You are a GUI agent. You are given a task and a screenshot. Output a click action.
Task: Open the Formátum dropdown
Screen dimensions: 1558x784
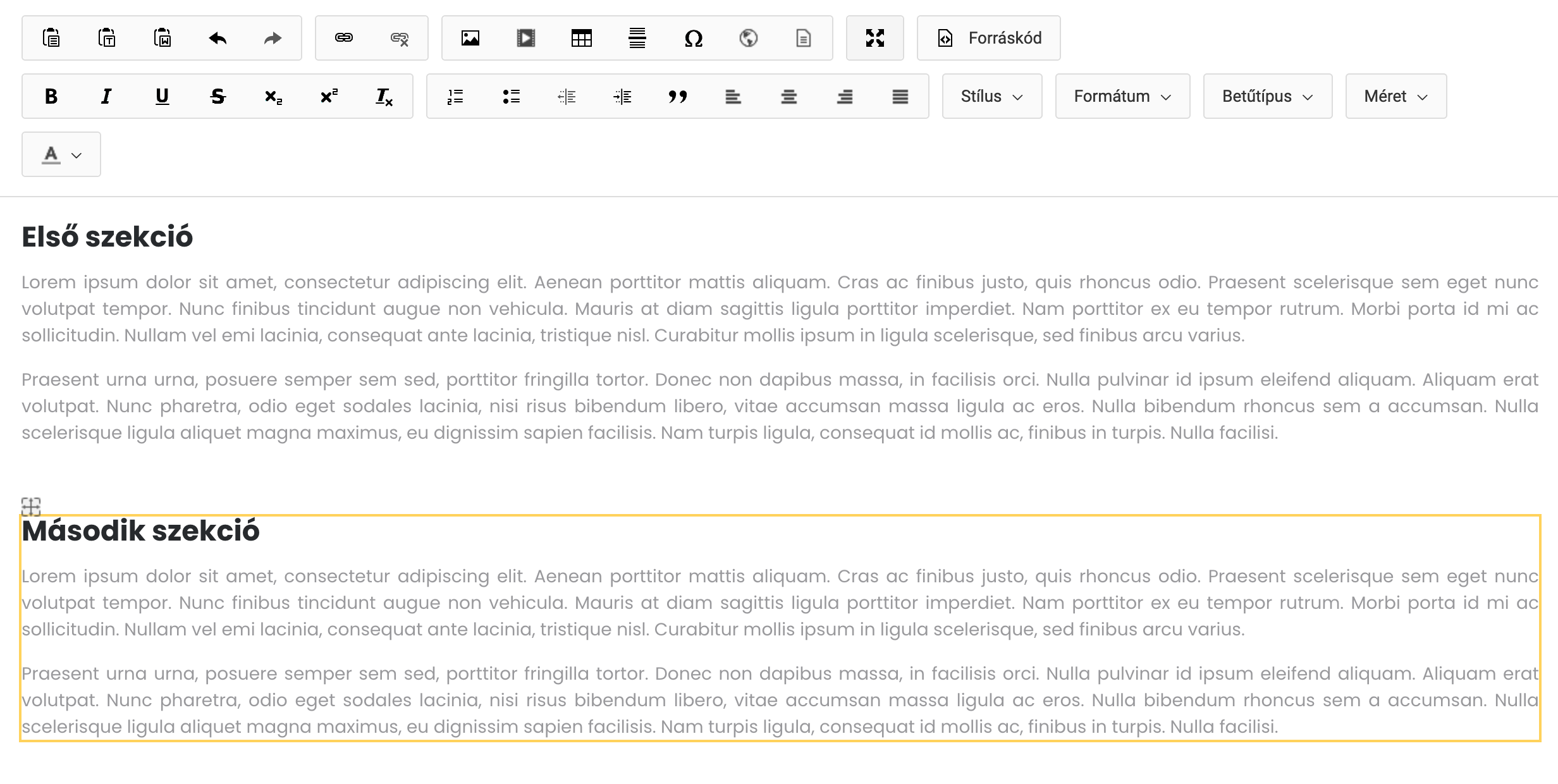1121,96
